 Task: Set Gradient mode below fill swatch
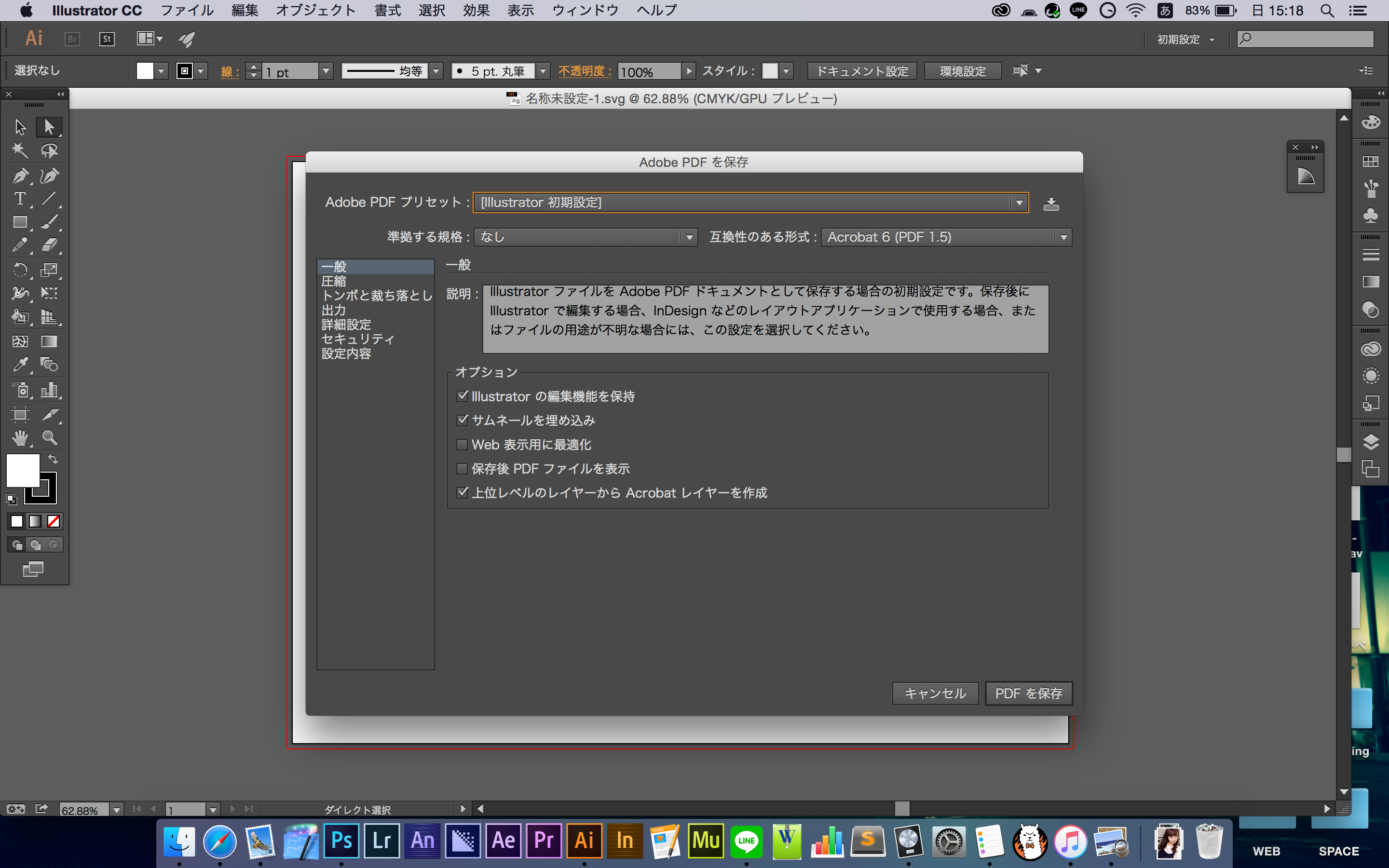pyautogui.click(x=35, y=521)
